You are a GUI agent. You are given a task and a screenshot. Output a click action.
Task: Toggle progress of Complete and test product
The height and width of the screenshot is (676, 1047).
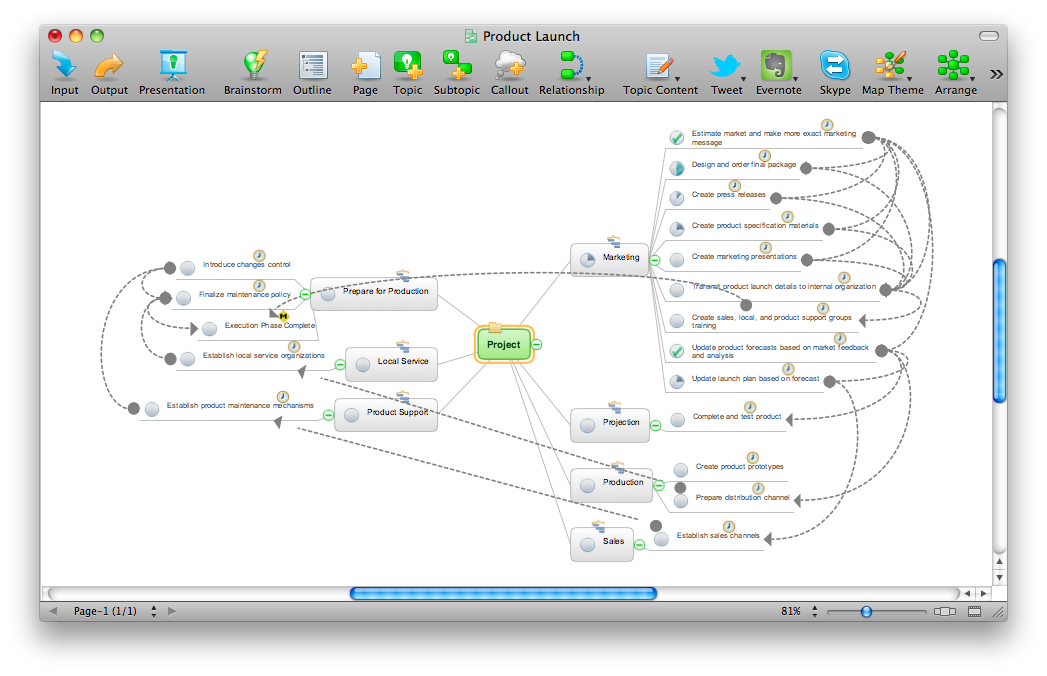(677, 419)
